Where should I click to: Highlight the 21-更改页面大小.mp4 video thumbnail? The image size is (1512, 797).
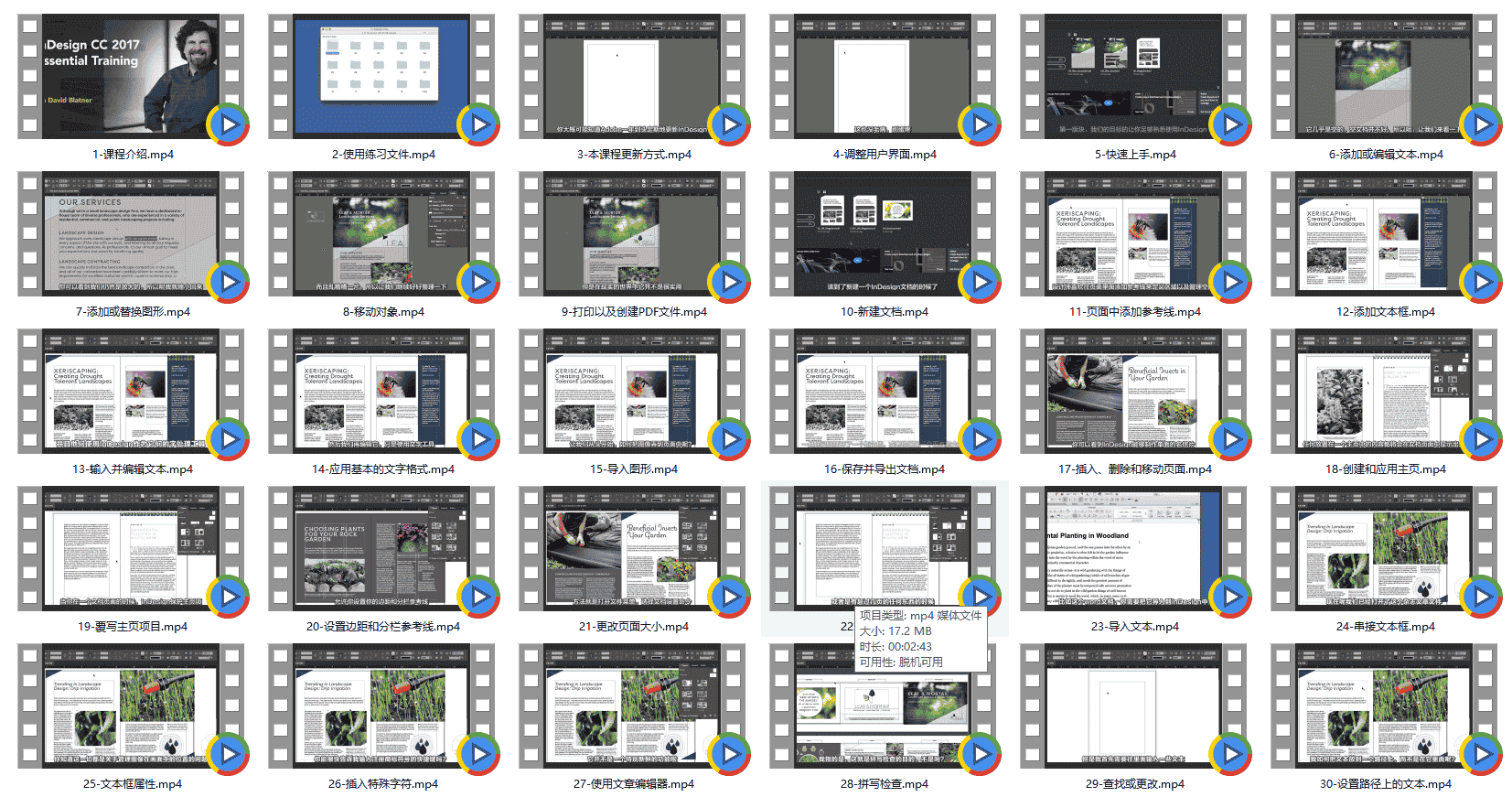click(632, 549)
